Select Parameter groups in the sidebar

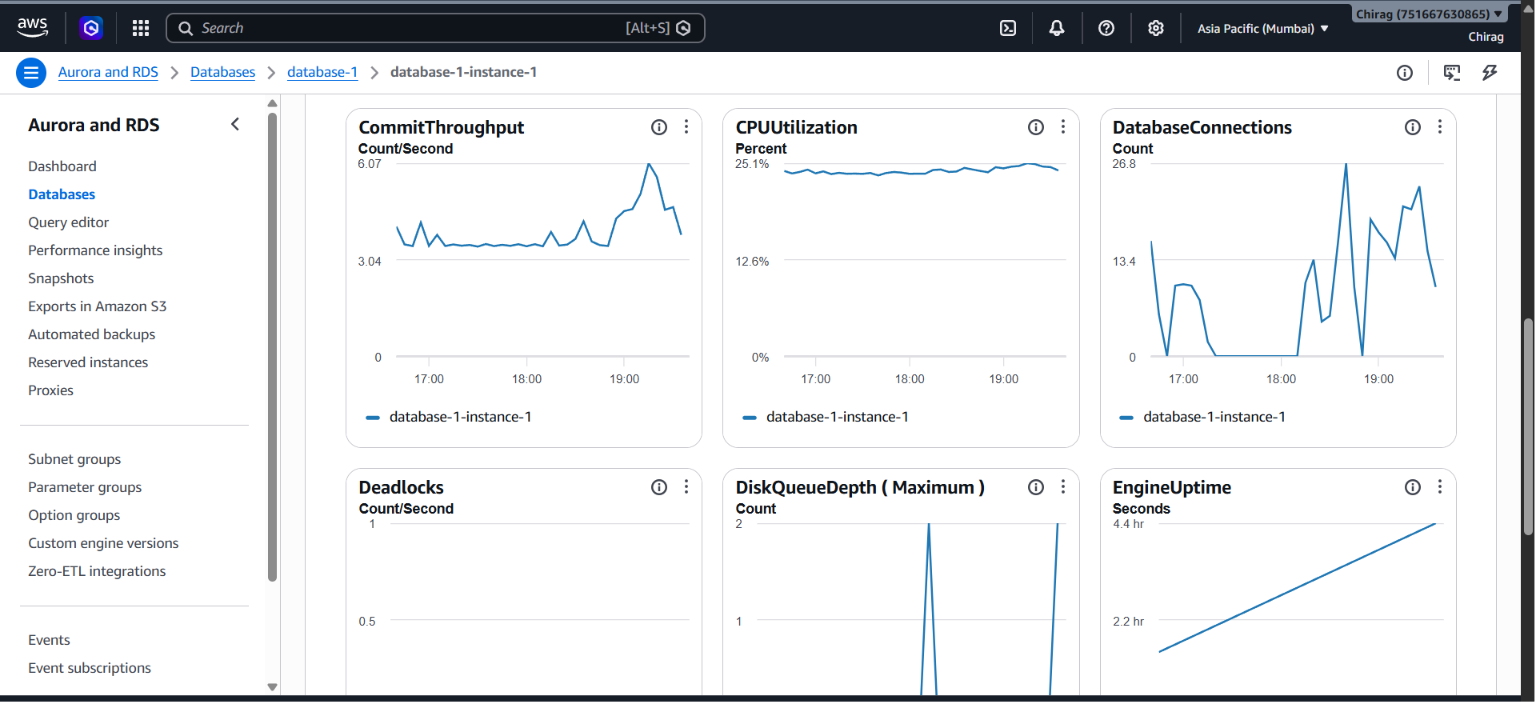click(85, 487)
